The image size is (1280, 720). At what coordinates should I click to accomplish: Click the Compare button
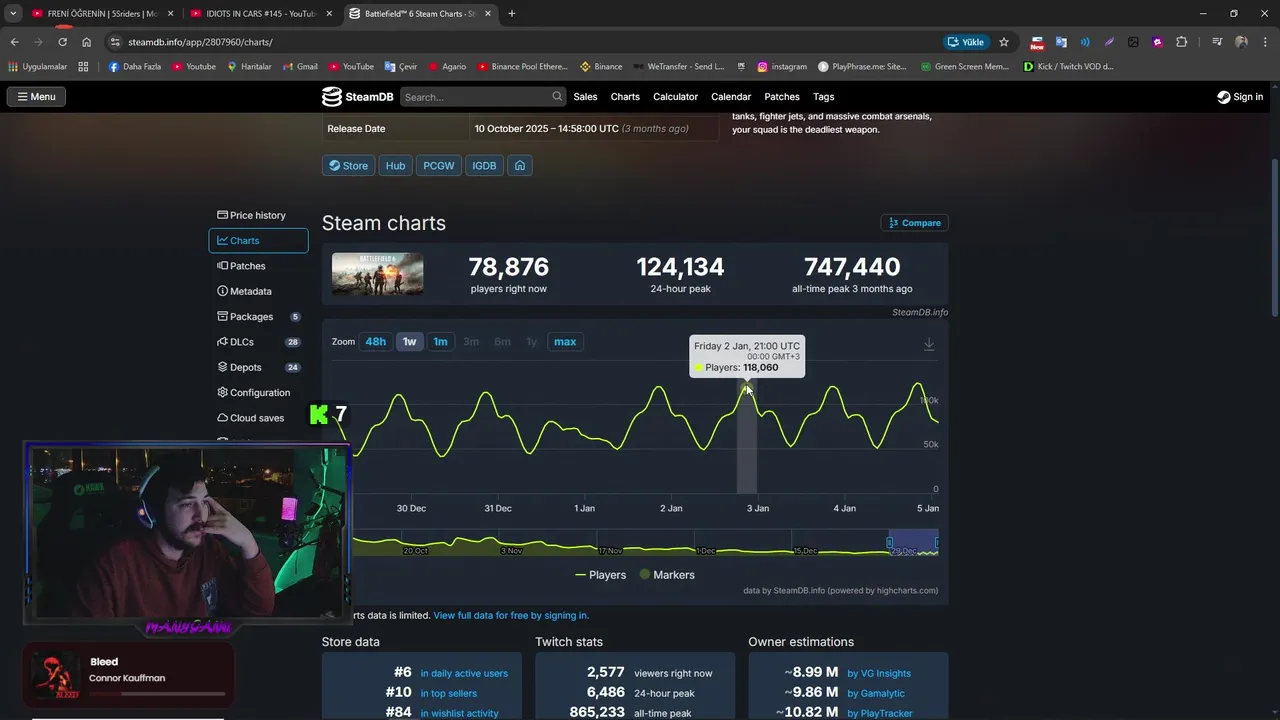(x=914, y=223)
